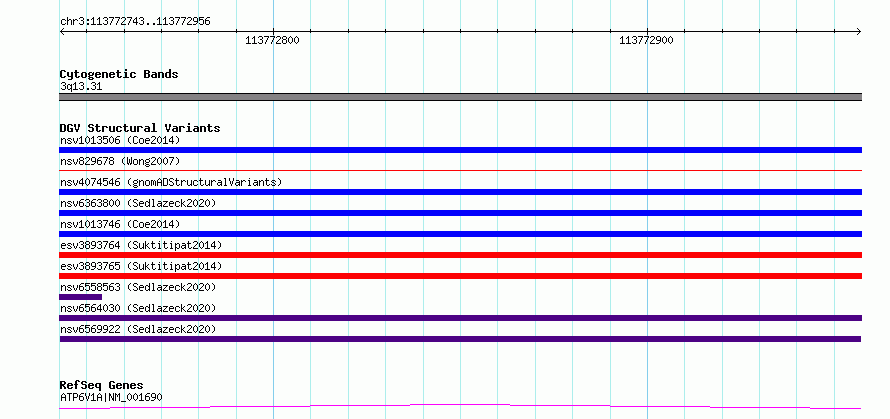890x419 pixels.
Task: Select variant label nsv829678 (Wong2007)
Action: click(x=119, y=161)
